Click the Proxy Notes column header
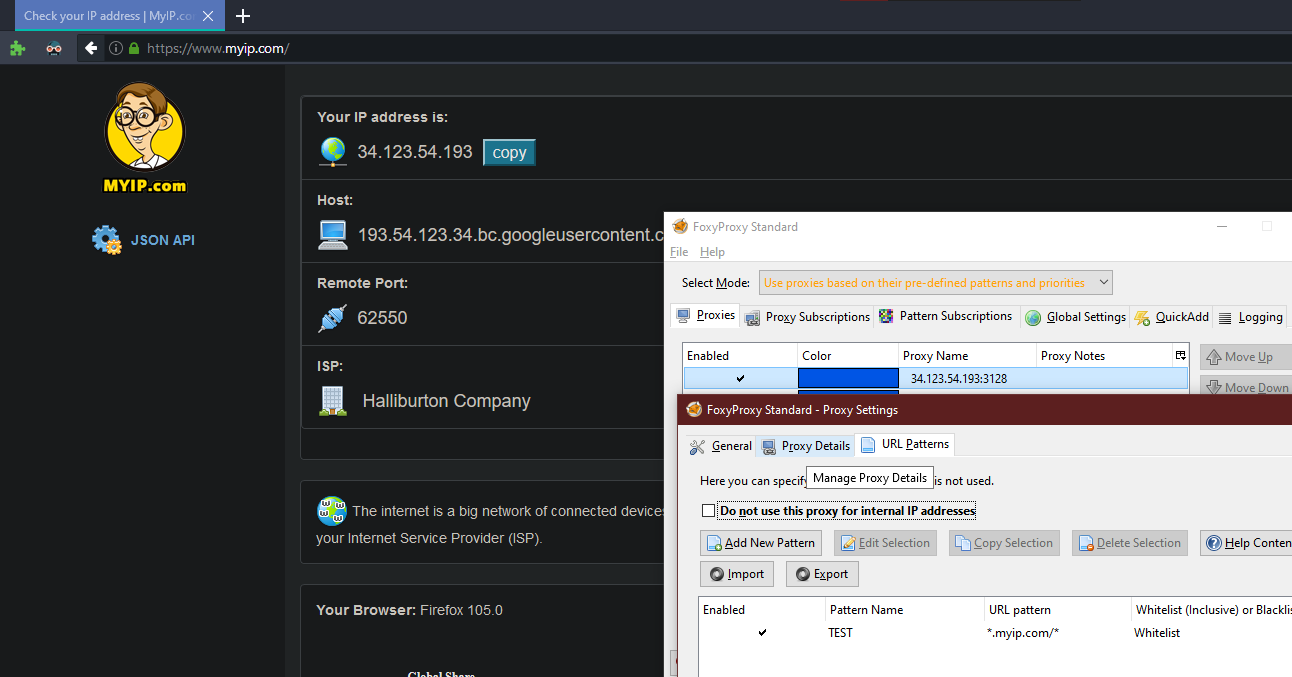This screenshot has height=677, width=1292. click(1104, 356)
